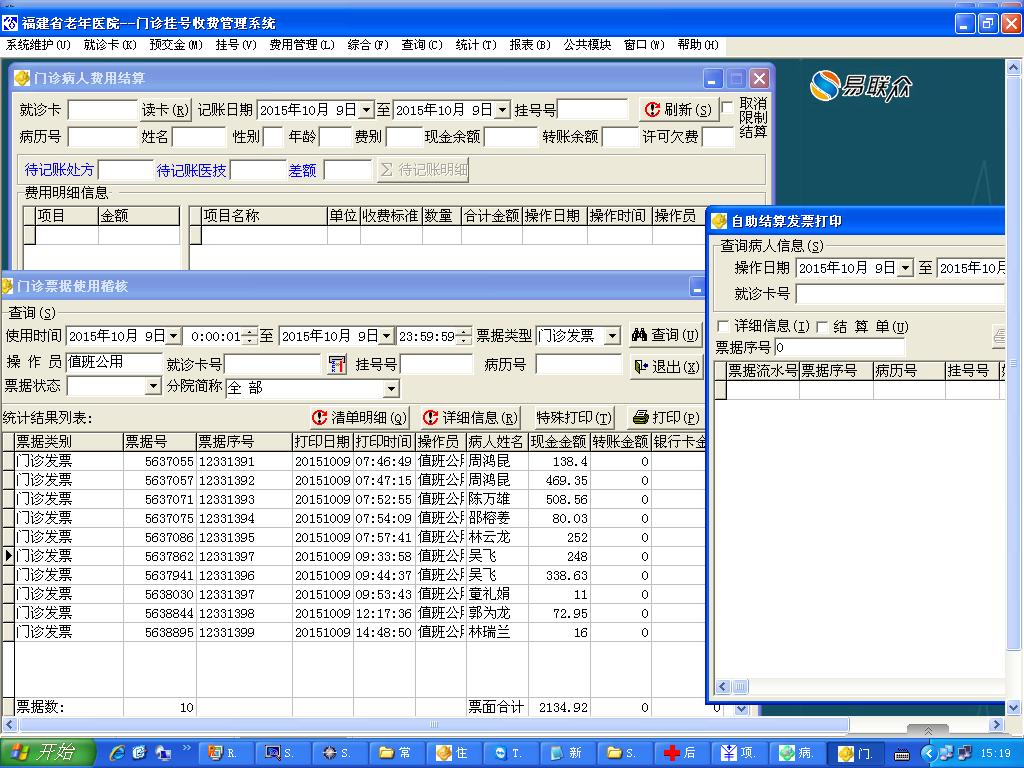
Task: Click the 待记账处方 link
Action: pyautogui.click(x=59, y=170)
